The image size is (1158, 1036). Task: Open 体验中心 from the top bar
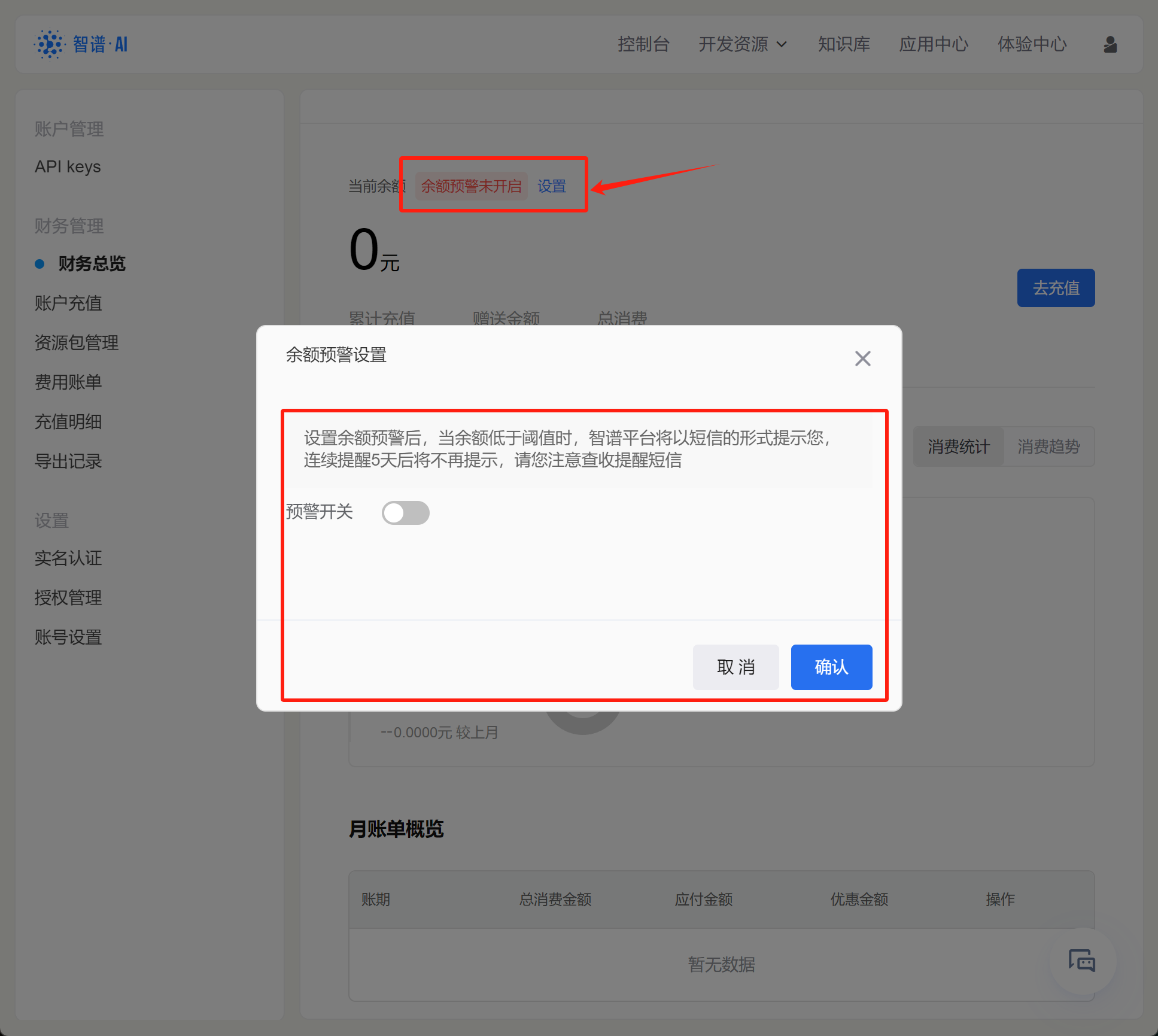[x=1032, y=44]
